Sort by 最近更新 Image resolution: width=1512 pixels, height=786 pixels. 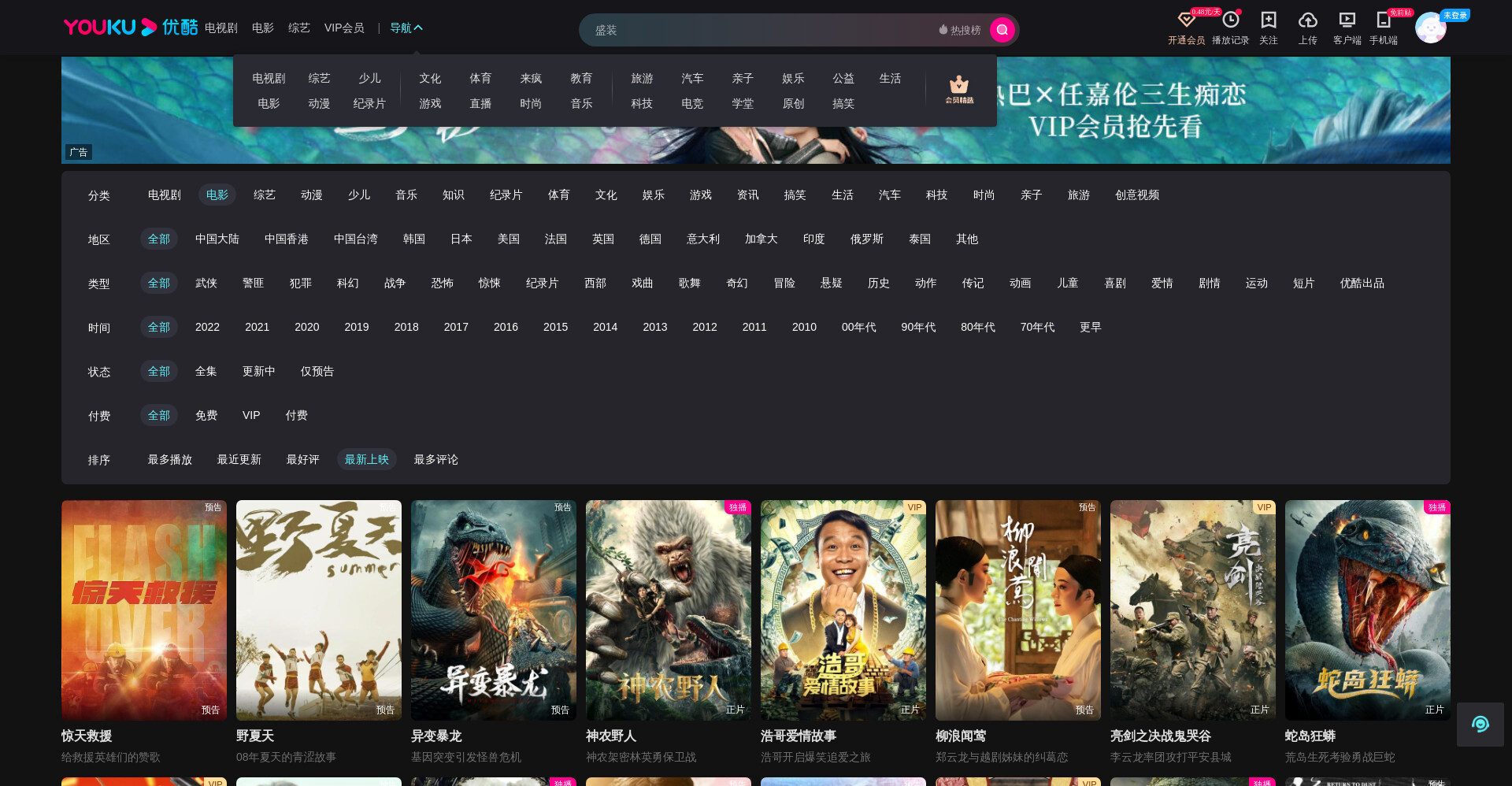239,459
